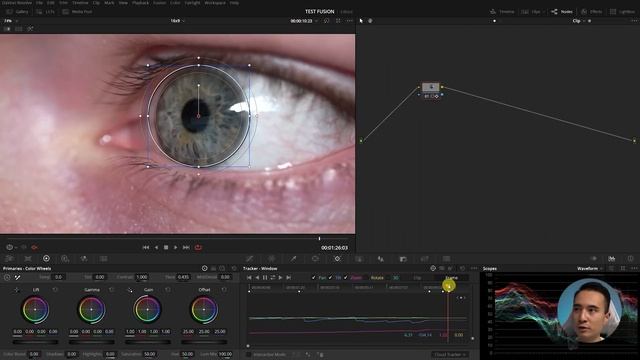The height and width of the screenshot is (360, 640).
Task: Open the Magic Mask palette icon
Action: [x=359, y=259]
